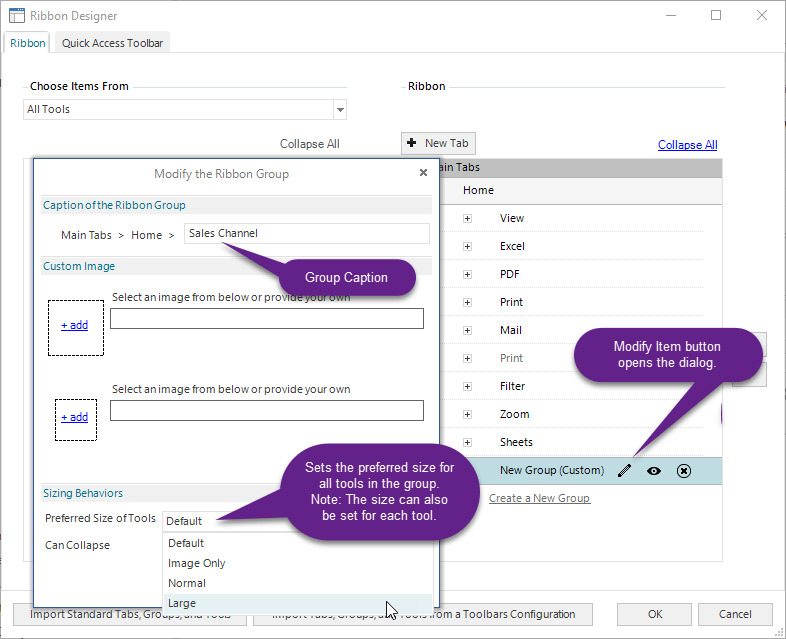Expand the Filter group
786x639 pixels.
click(x=467, y=386)
